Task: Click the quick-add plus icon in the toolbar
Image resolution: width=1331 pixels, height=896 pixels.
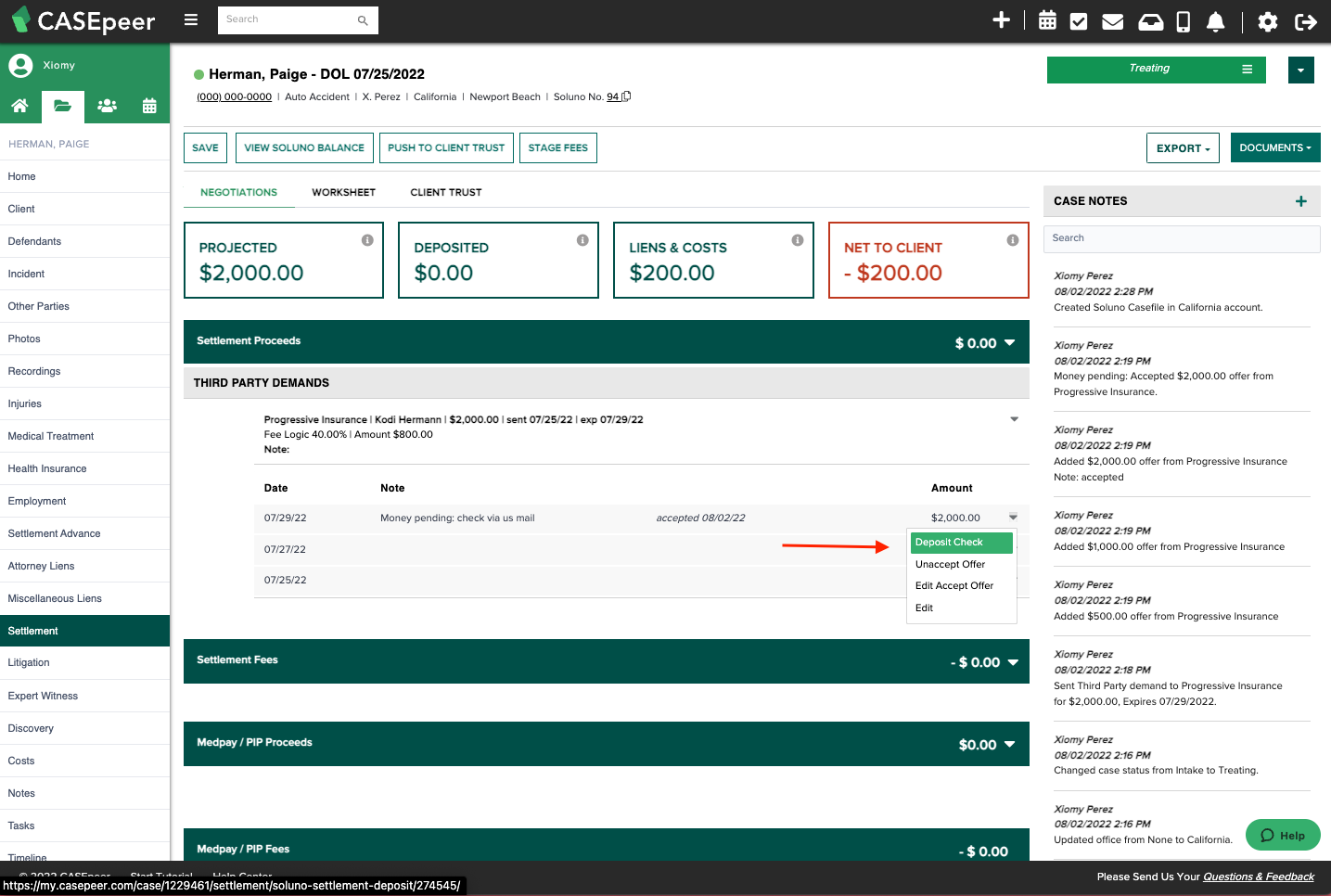Action: point(1002,19)
